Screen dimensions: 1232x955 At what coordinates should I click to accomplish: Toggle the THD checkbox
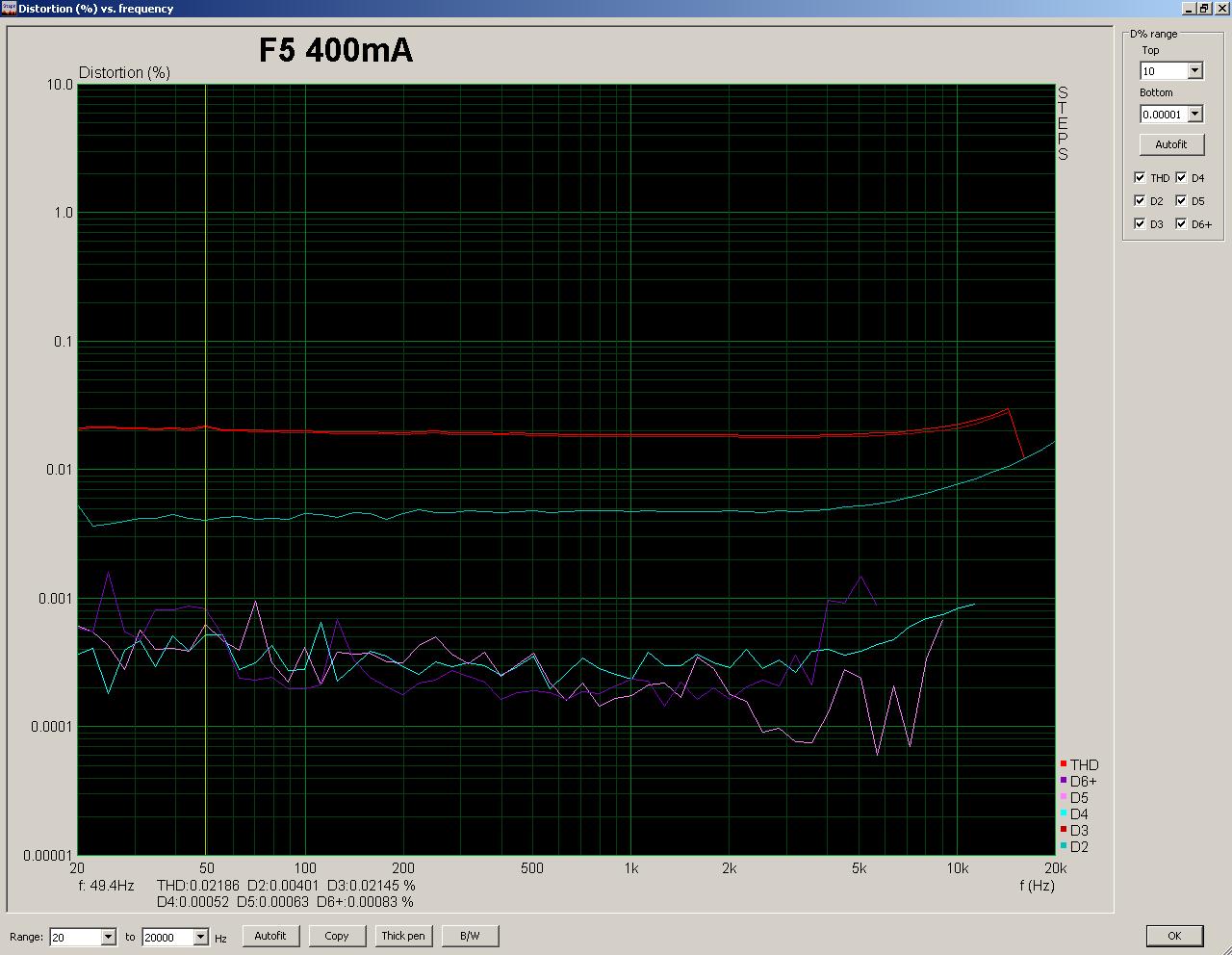pyautogui.click(x=1140, y=177)
